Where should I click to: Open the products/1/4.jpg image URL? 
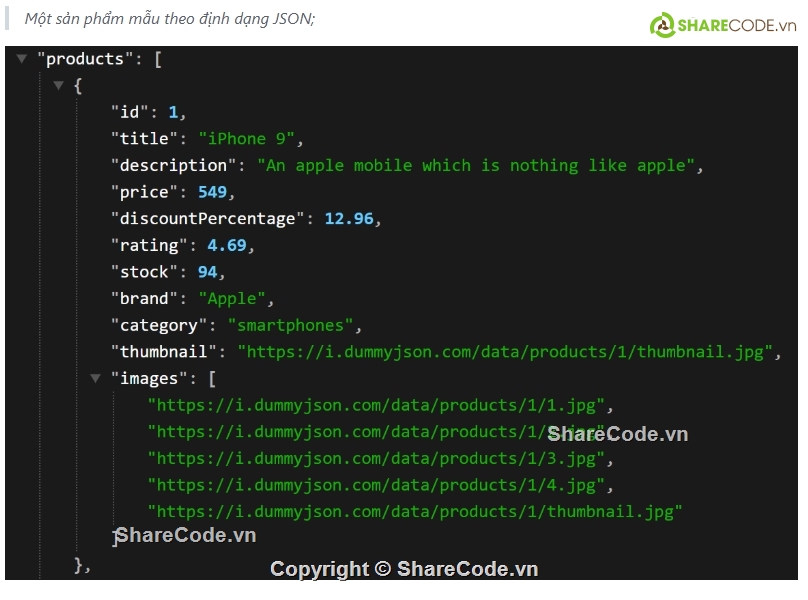click(x=376, y=486)
